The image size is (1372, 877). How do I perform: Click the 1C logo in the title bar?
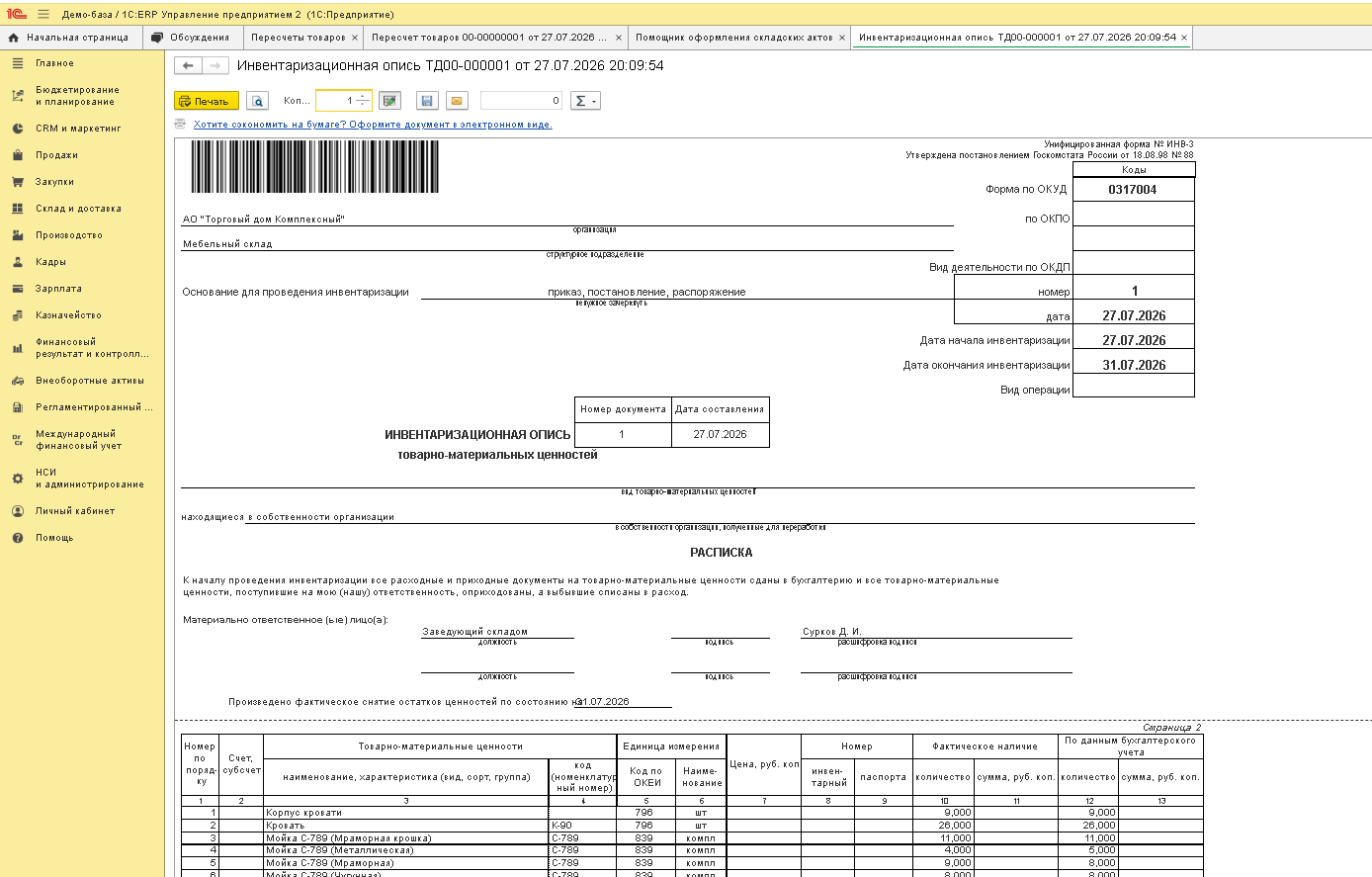[x=16, y=14]
